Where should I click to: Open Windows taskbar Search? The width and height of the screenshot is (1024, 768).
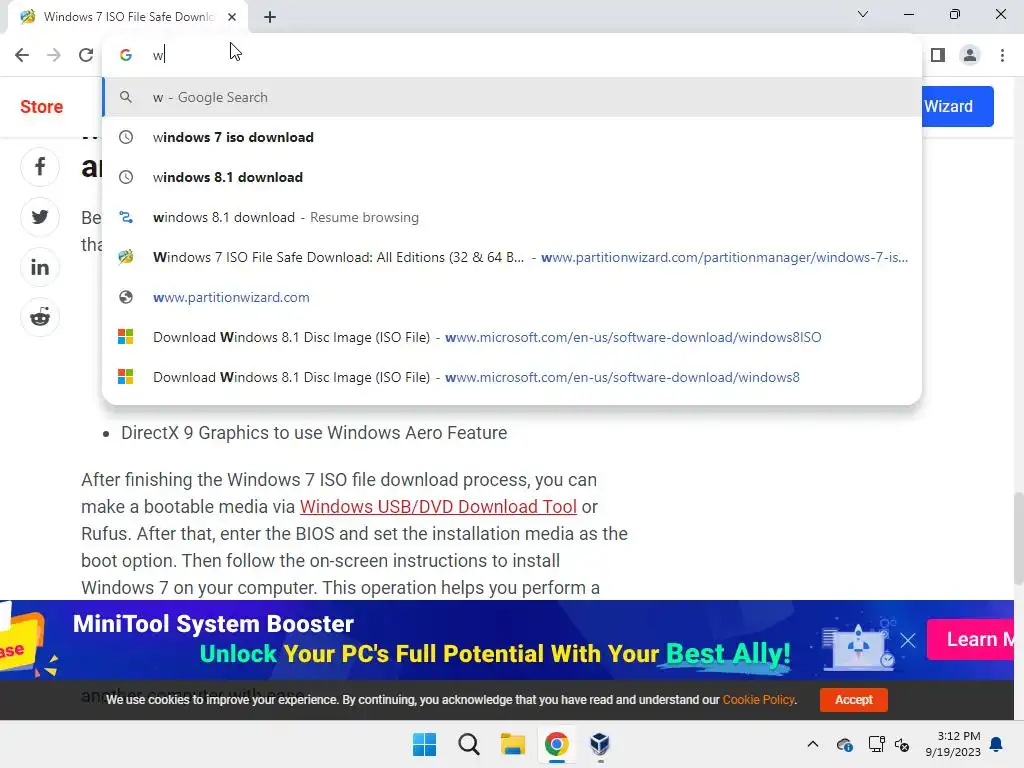coord(469,744)
